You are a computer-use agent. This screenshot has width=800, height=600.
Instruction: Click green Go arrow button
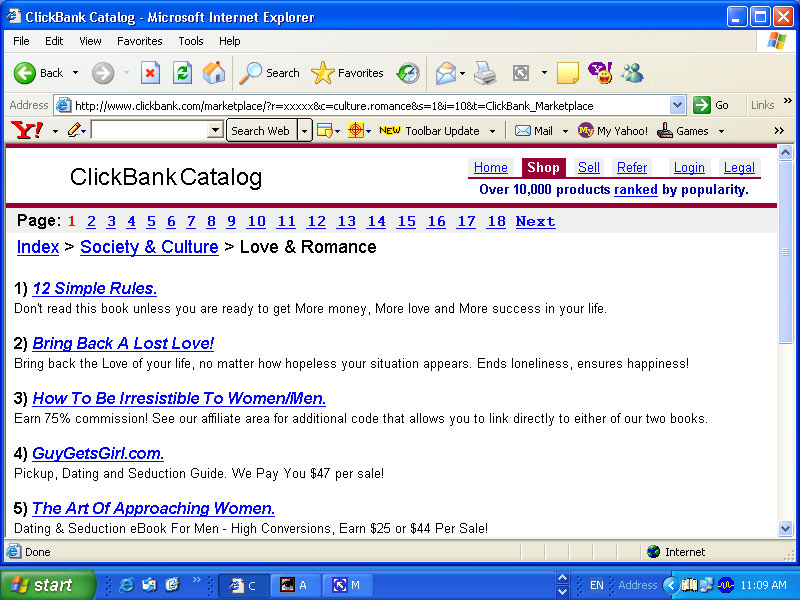tap(702, 105)
